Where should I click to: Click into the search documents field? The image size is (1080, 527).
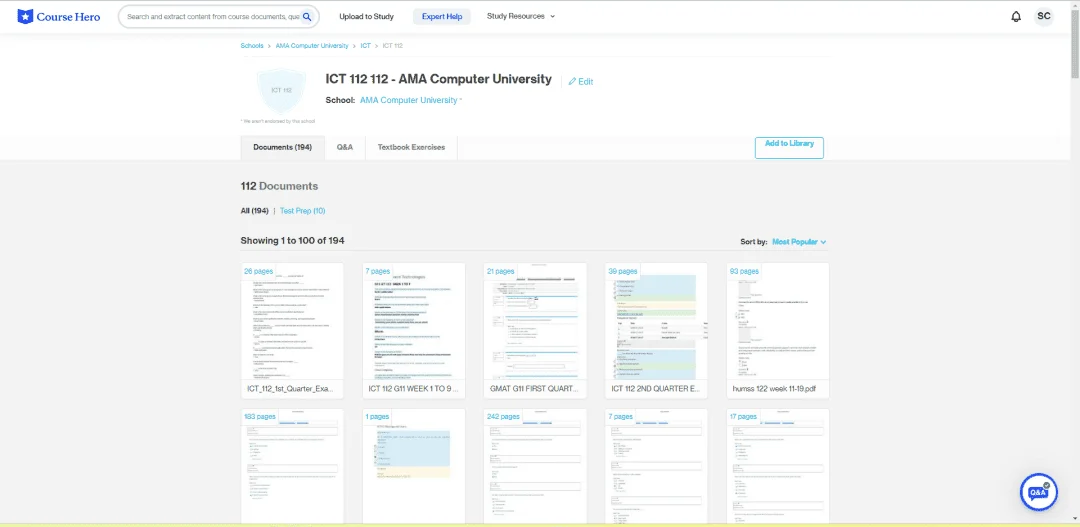click(213, 17)
